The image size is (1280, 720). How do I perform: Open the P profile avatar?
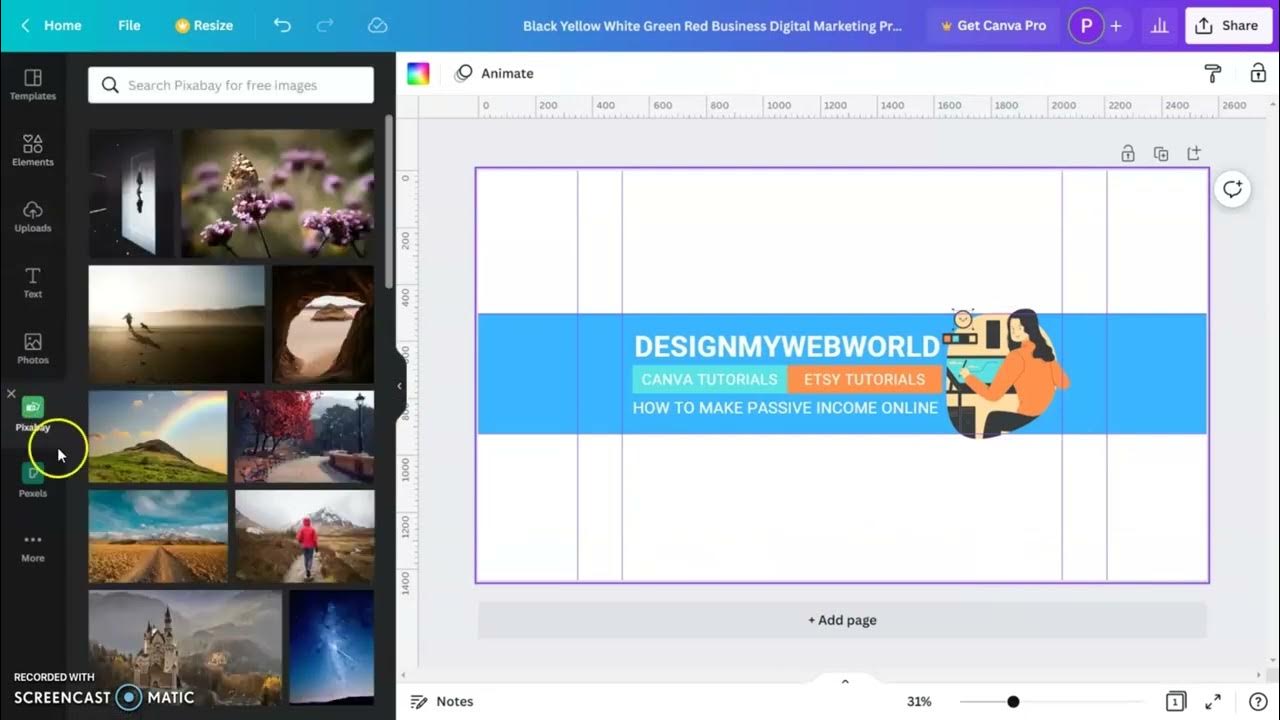click(1086, 26)
